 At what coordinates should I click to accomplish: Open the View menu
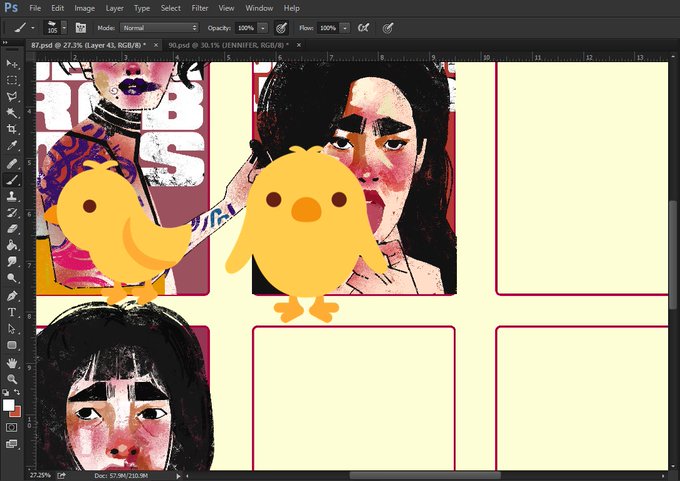tap(226, 8)
